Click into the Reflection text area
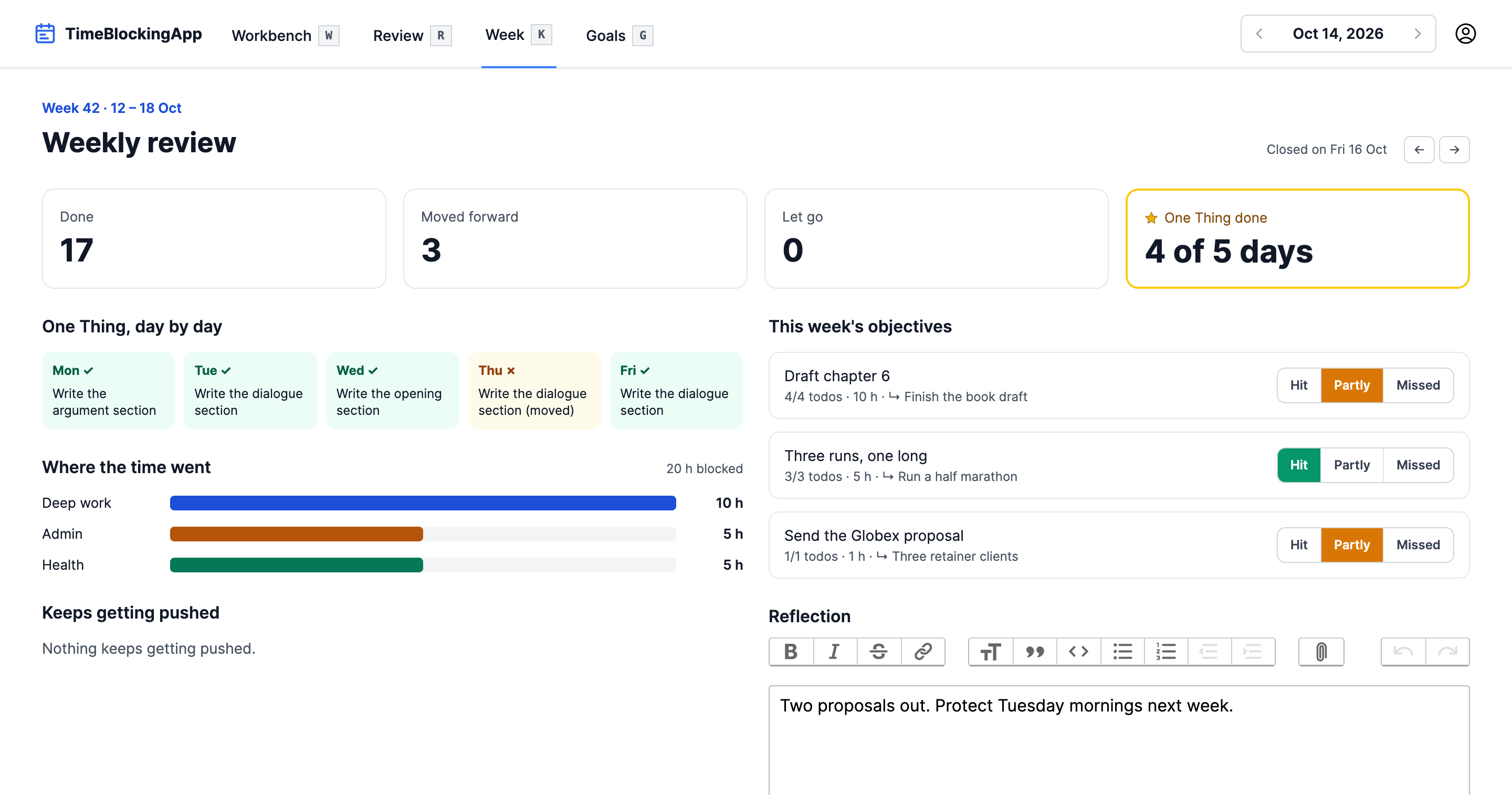This screenshot has height=795, width=1512. (x=1119, y=740)
